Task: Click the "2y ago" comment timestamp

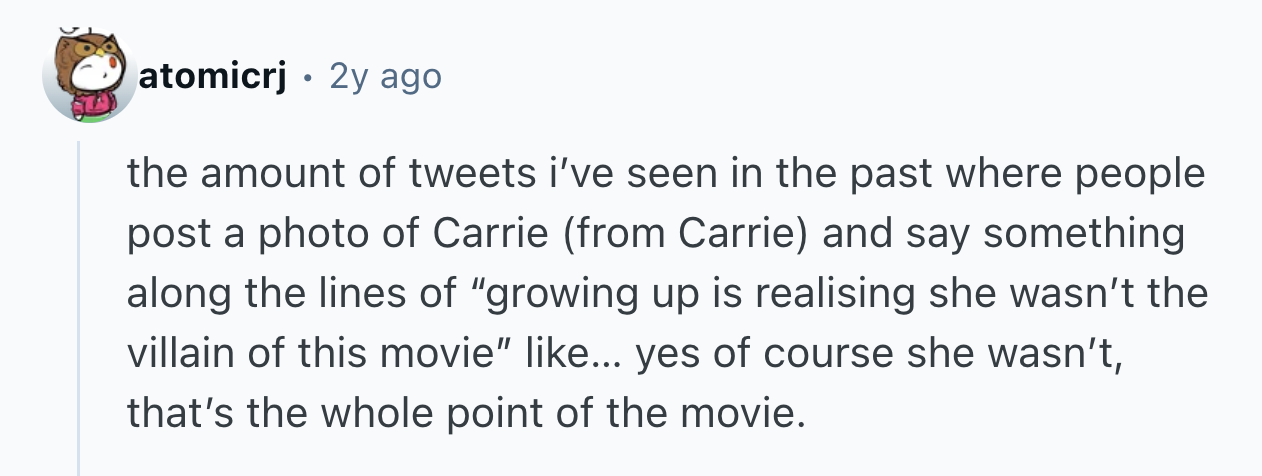Action: coord(384,76)
